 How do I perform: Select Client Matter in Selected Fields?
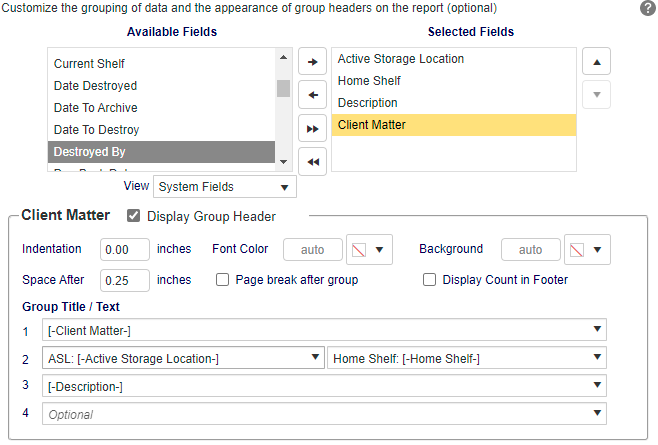click(454, 125)
